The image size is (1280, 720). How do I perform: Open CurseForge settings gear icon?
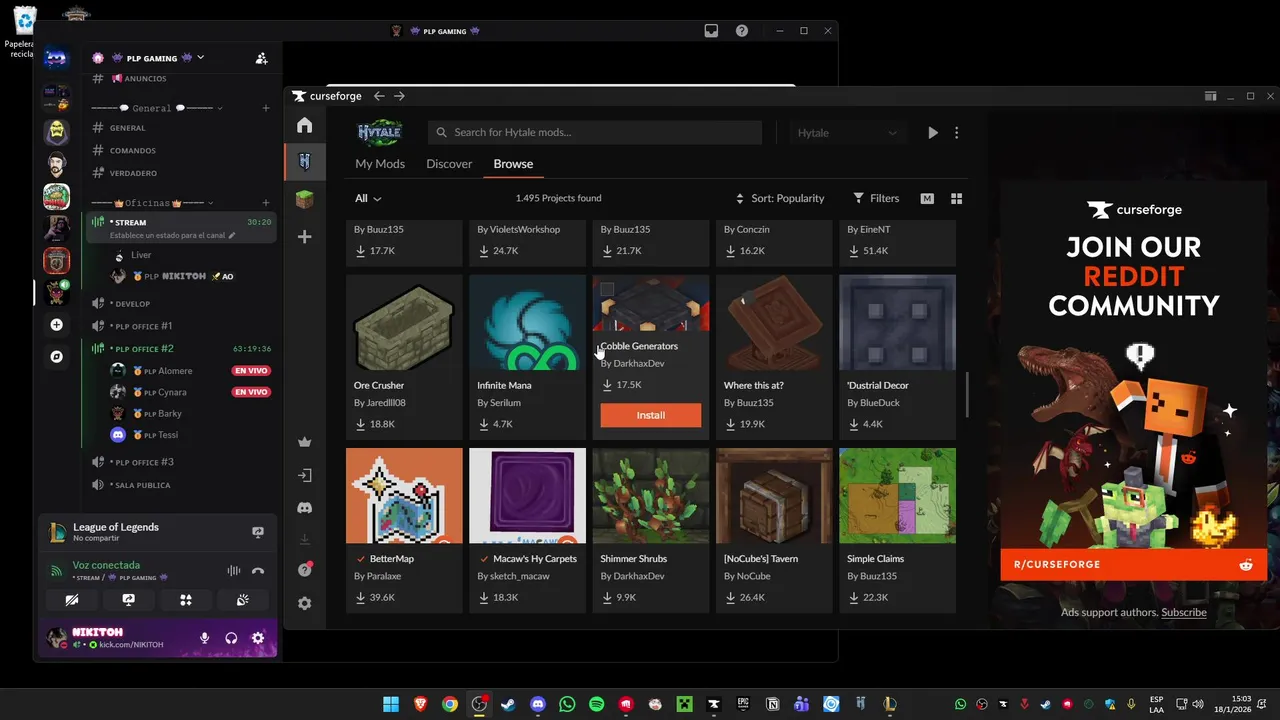(x=305, y=603)
